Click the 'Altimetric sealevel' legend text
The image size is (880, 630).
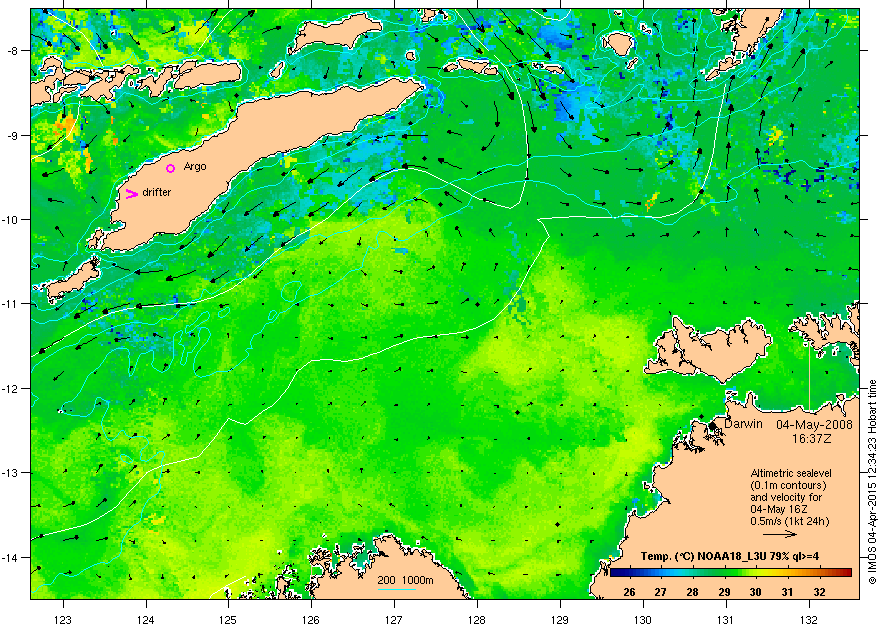791,473
